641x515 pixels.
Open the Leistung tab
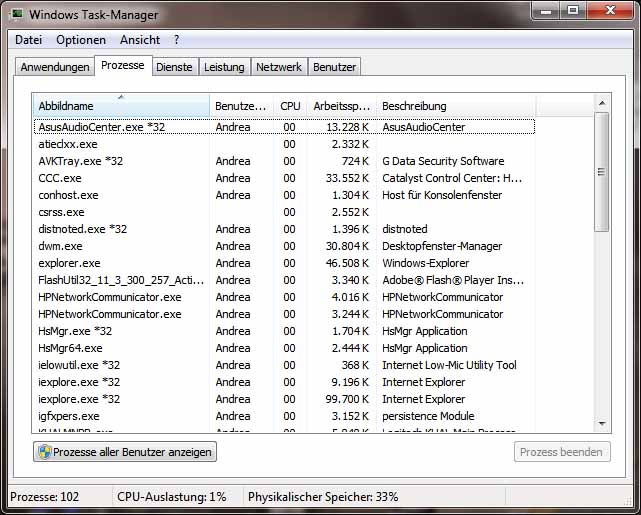pos(224,67)
